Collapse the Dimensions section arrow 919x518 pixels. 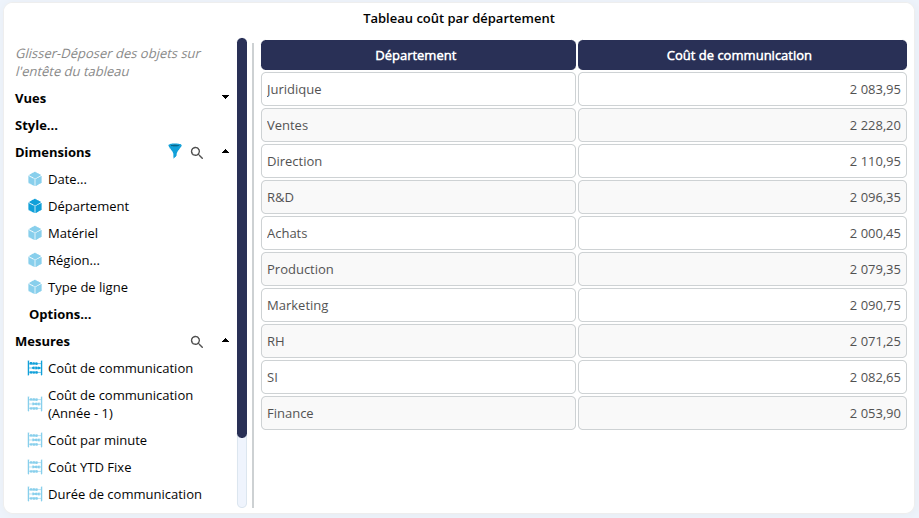pyautogui.click(x=226, y=151)
